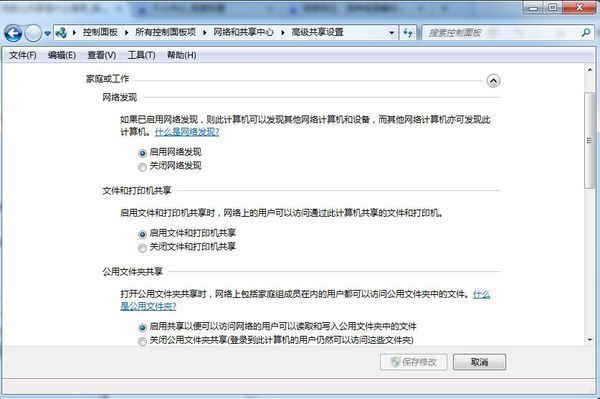
Task: Open 编辑(E) menu
Action: pyautogui.click(x=62, y=55)
